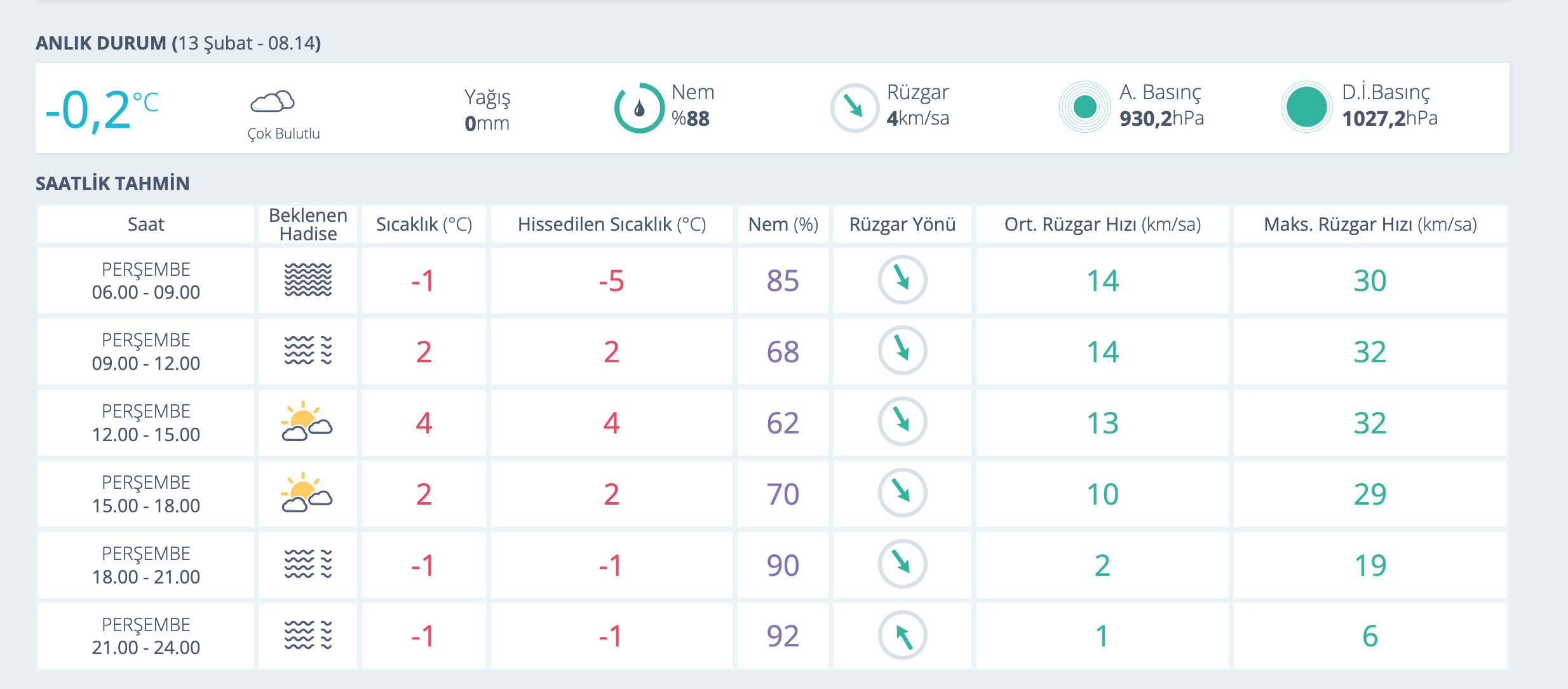Click the Maks. Rüzgar Hızı column header

click(x=1370, y=224)
